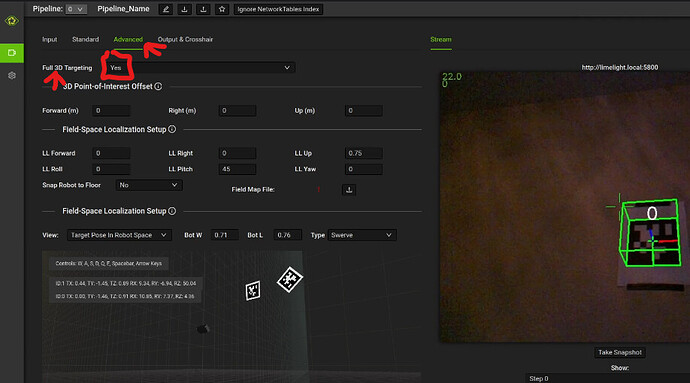Select the green camera sidebar icon
Image resolution: width=690 pixels, height=383 pixels.
click(12, 53)
